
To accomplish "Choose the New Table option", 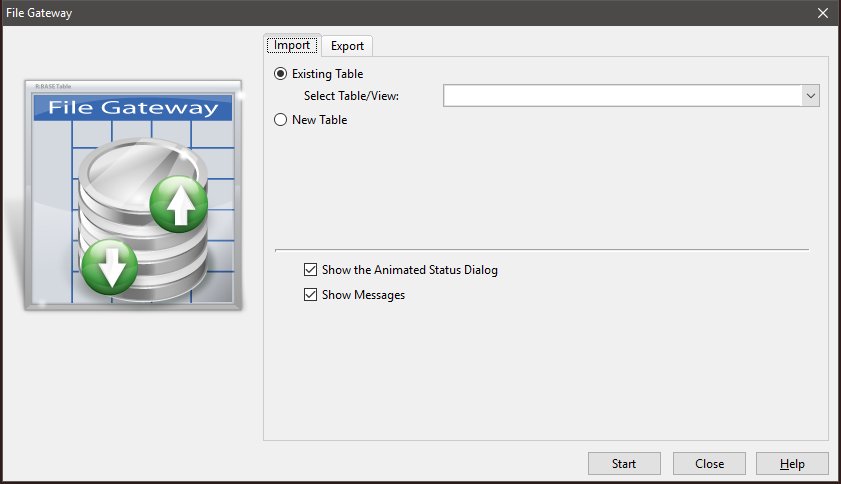I will tap(281, 120).
